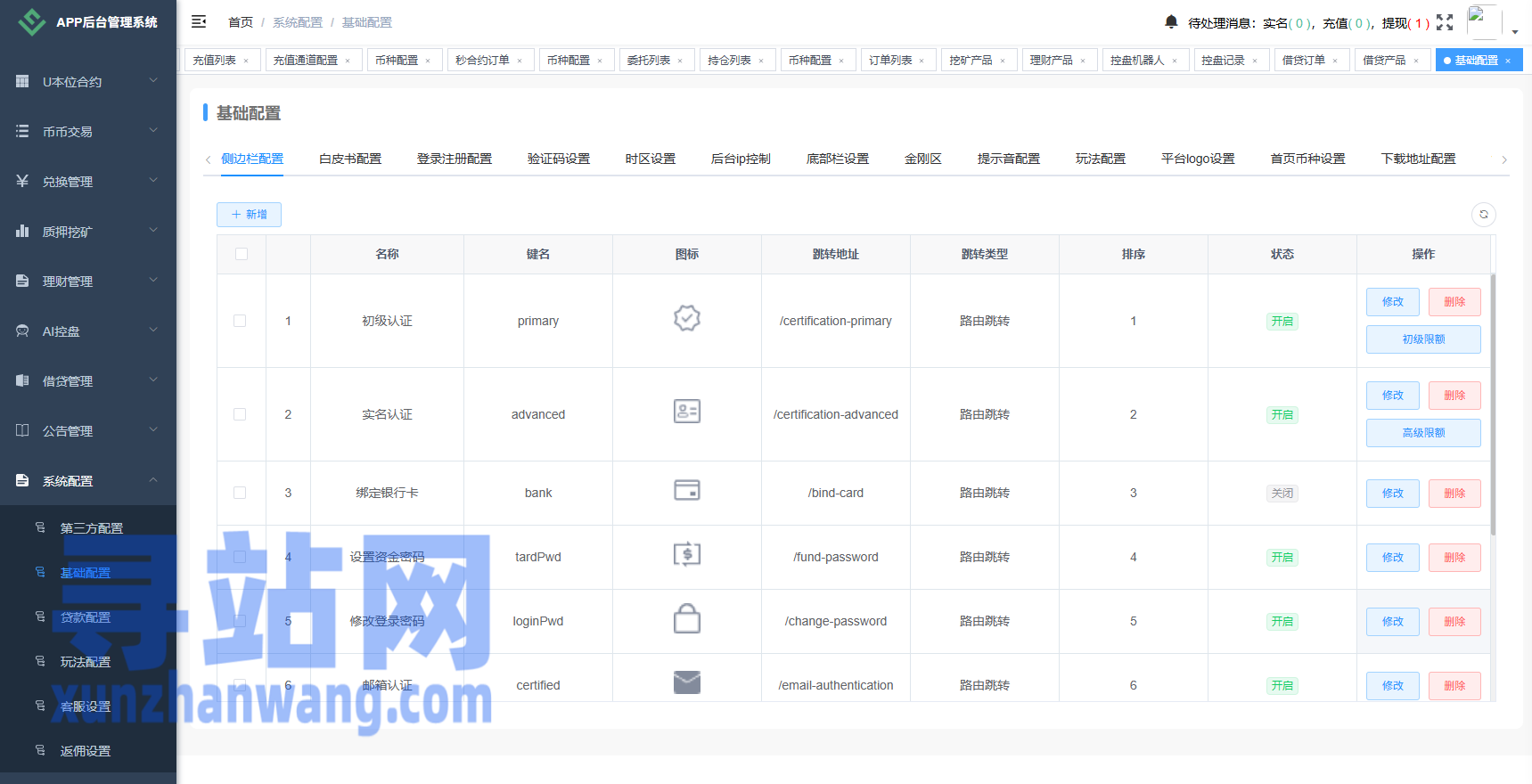Close the 充值列表 tab
Image resolution: width=1532 pixels, height=784 pixels.
coord(247,61)
